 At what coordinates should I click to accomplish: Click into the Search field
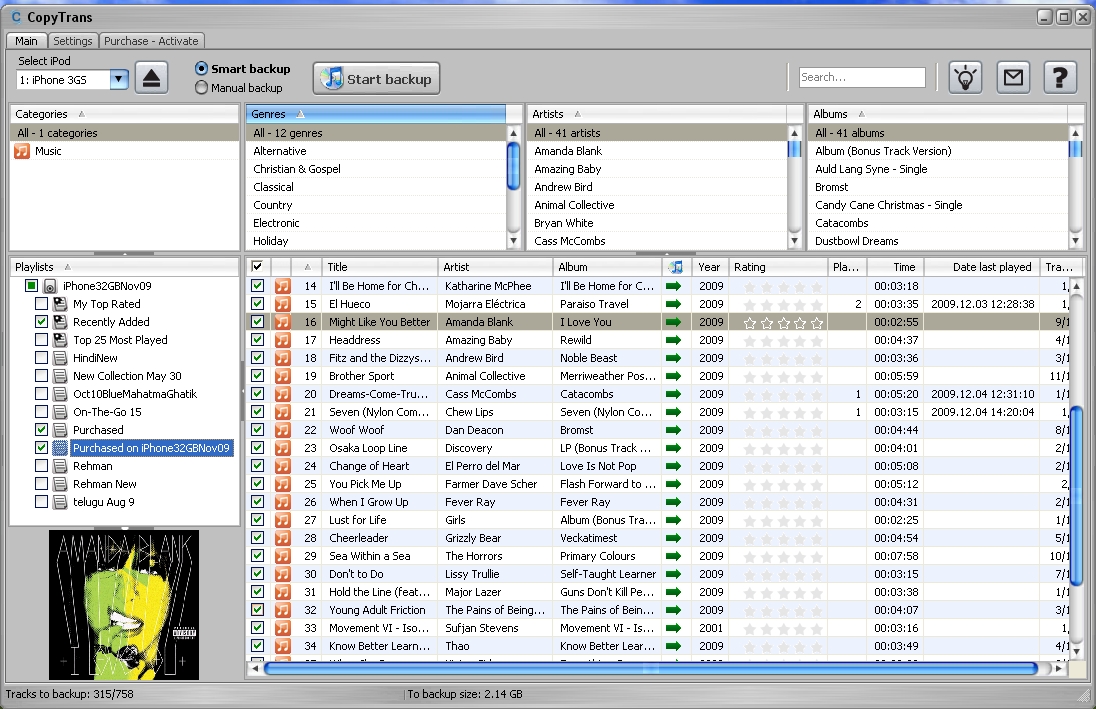pos(862,78)
